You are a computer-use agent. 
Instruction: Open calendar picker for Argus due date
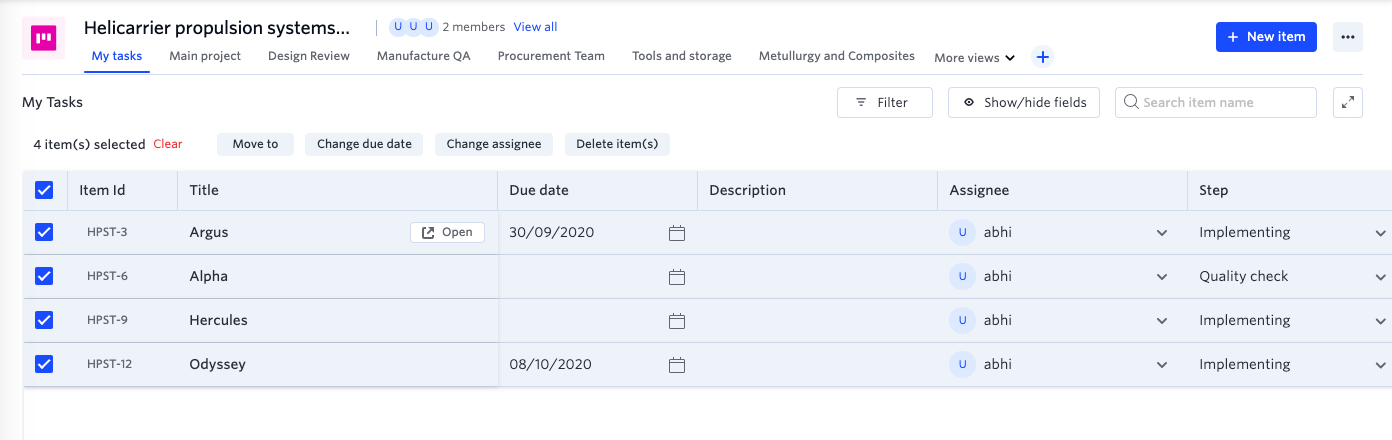coord(677,233)
